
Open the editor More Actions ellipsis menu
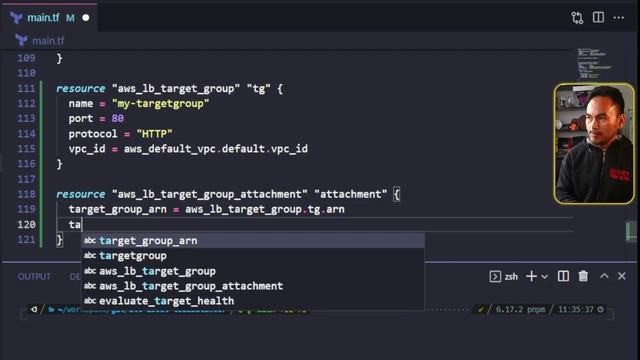point(619,18)
